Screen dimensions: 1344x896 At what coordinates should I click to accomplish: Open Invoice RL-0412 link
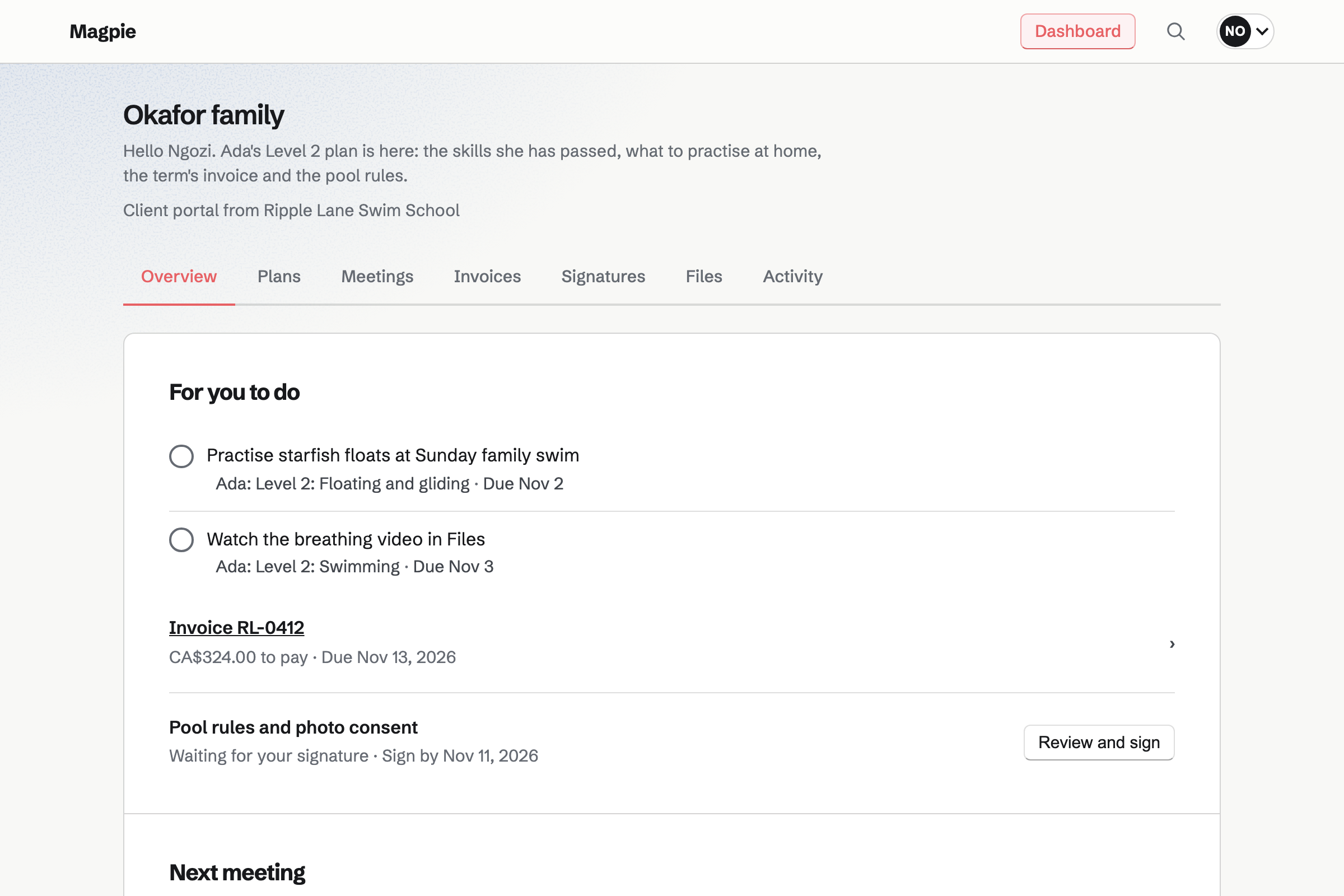point(236,627)
